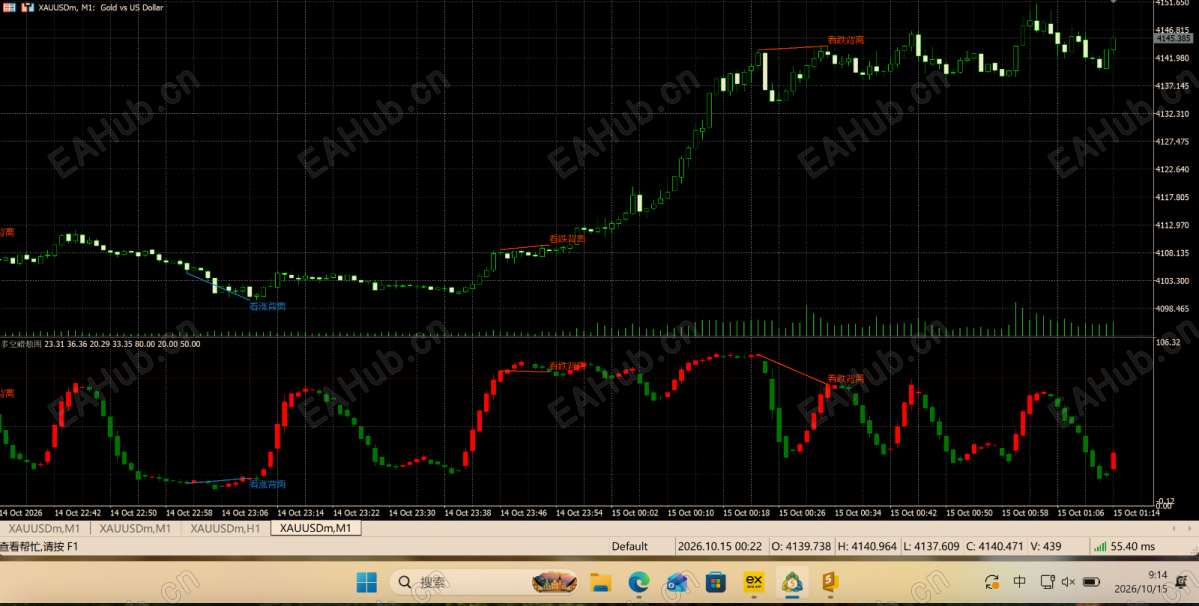Open the Exness app from the taskbar
1199x606 pixels.
754,582
